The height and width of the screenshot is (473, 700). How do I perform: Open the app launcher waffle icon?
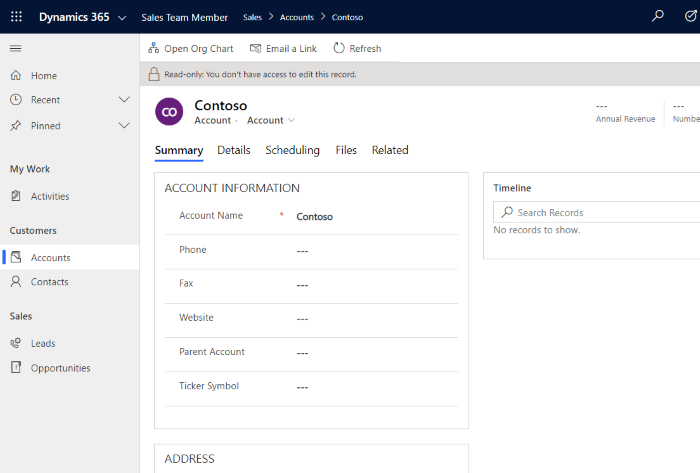point(16,17)
